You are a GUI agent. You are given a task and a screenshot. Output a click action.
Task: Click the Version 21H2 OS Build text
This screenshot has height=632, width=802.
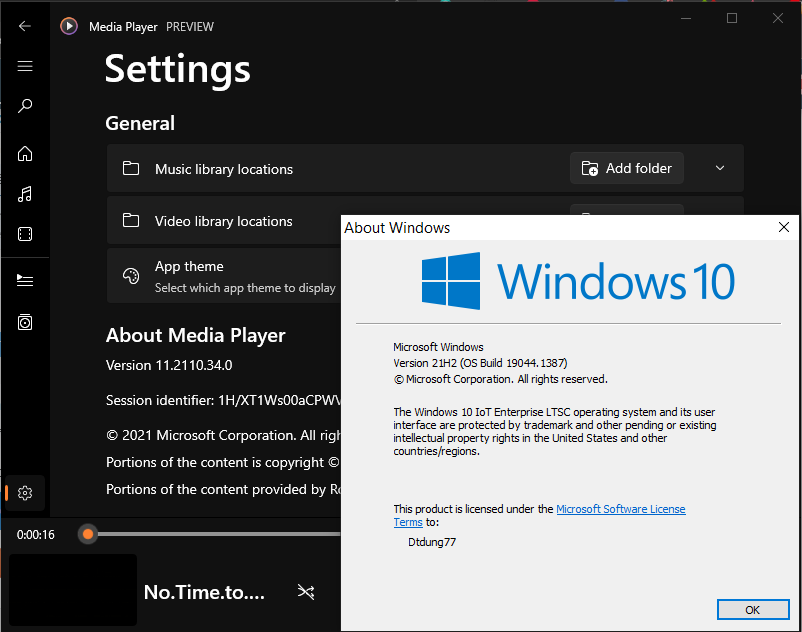coord(480,363)
